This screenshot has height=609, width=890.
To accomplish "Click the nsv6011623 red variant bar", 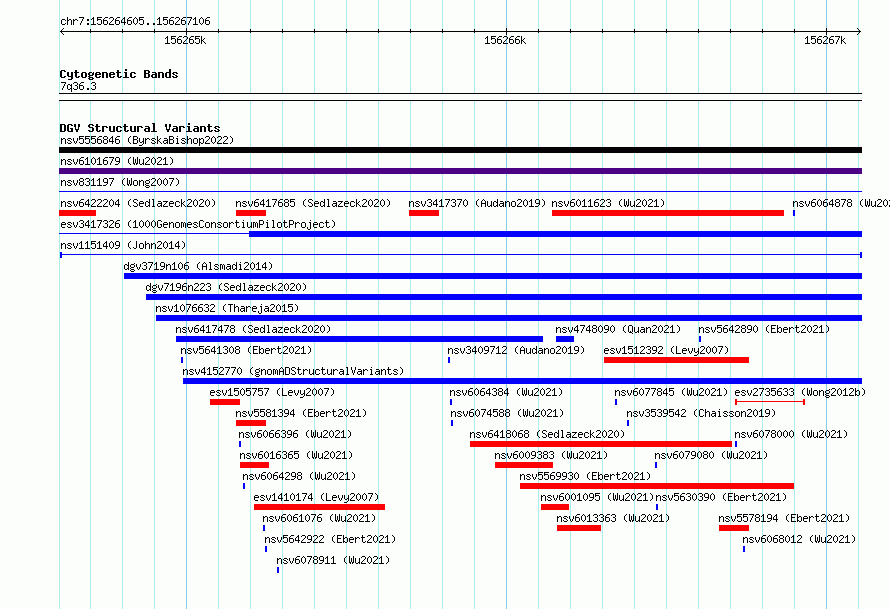I will click(x=668, y=213).
